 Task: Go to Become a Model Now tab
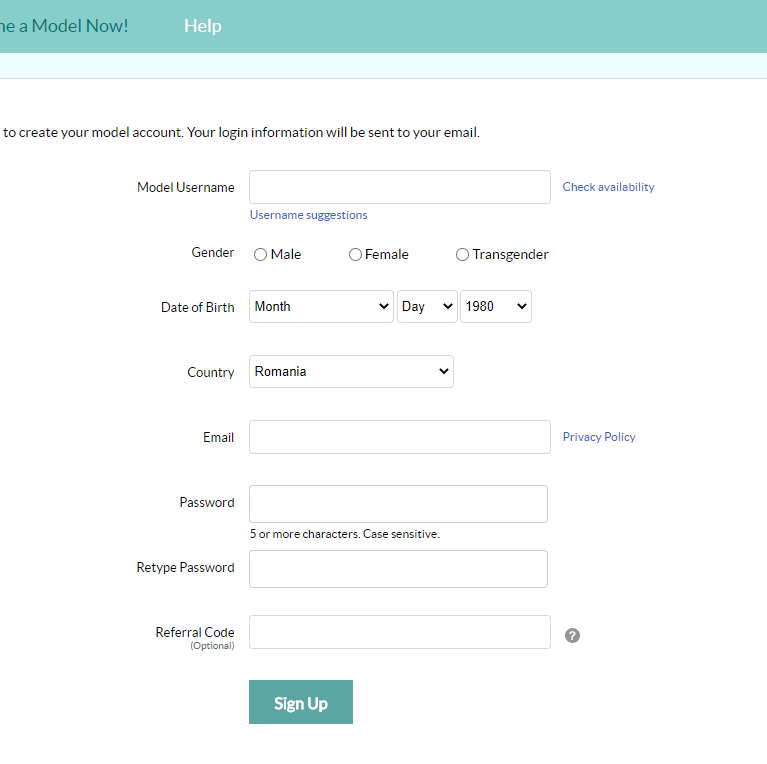point(64,26)
